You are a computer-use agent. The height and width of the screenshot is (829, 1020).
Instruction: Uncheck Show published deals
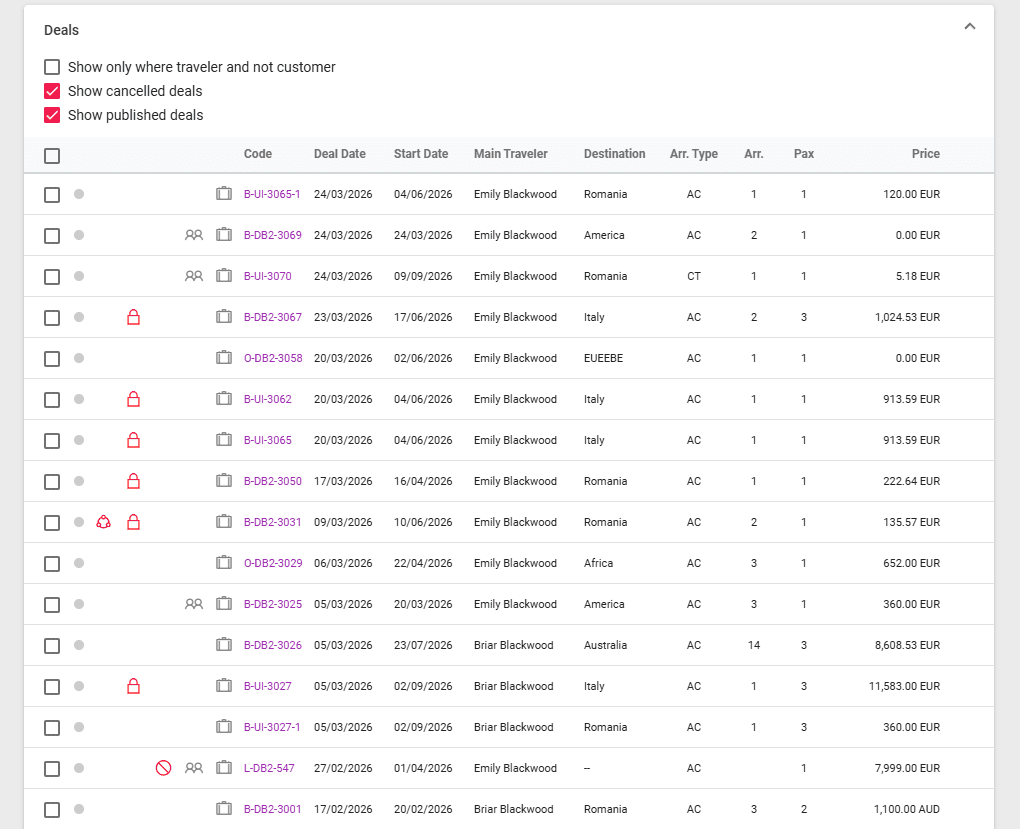pos(52,115)
